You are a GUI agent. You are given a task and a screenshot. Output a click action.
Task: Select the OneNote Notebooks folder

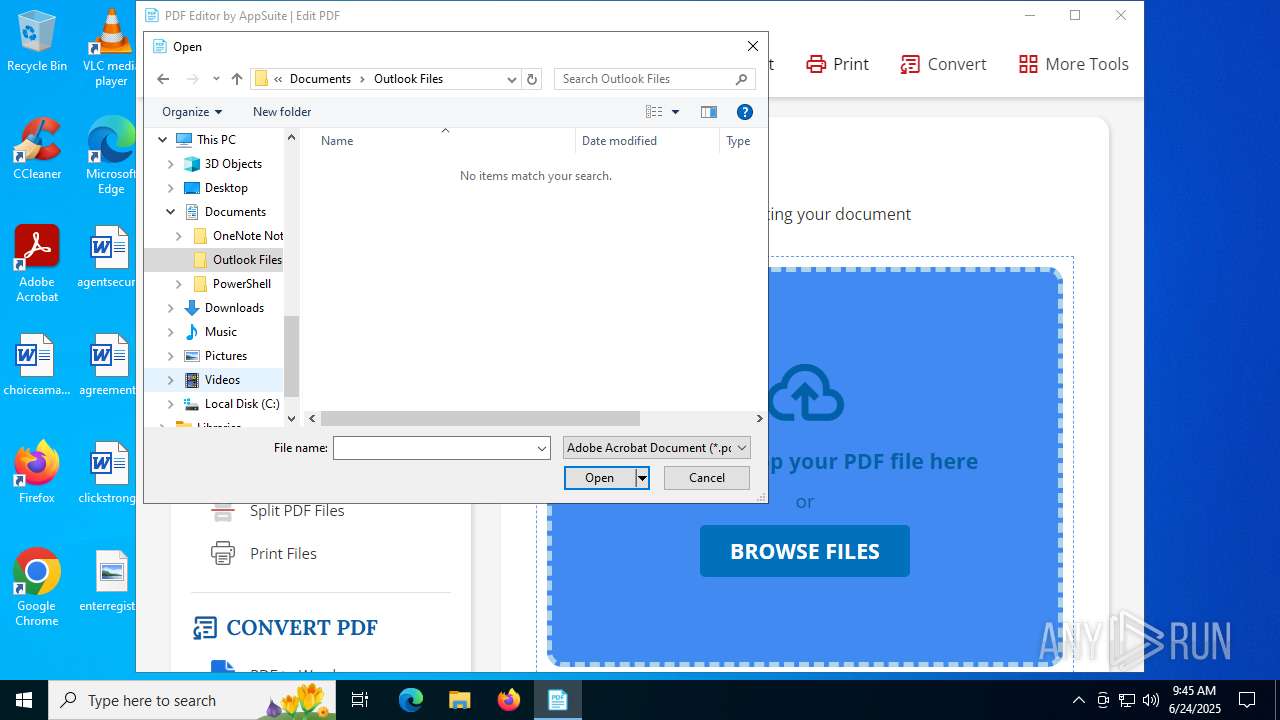tap(247, 236)
